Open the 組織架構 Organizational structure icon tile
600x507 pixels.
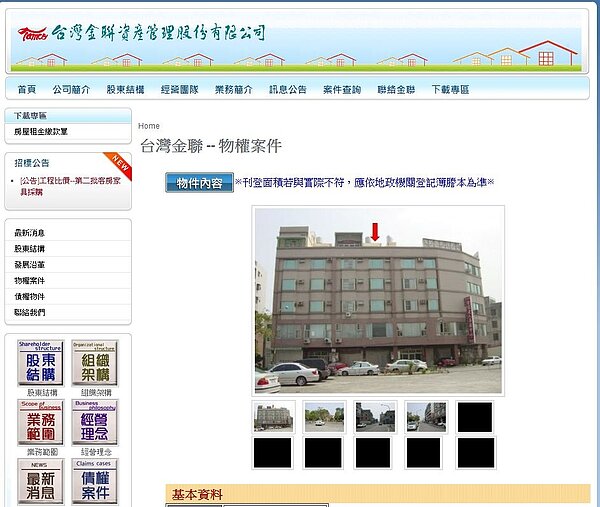[x=95, y=363]
